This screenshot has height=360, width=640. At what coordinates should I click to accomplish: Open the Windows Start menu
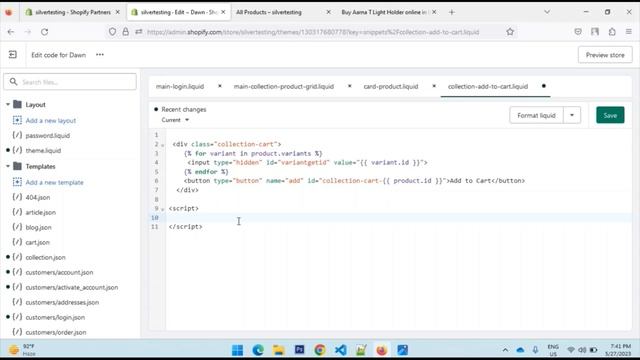pyautogui.click(x=237, y=350)
